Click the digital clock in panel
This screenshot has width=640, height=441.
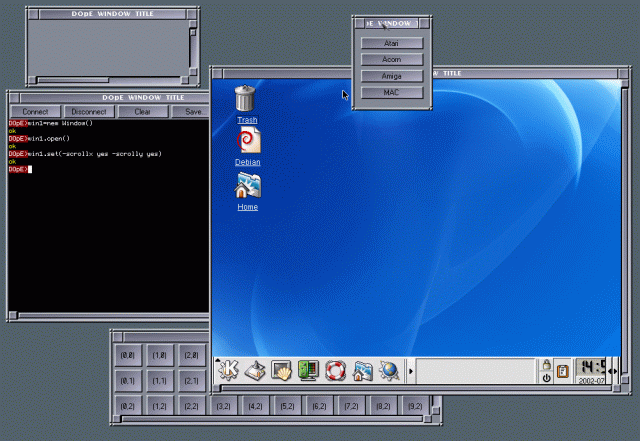(x=590, y=367)
